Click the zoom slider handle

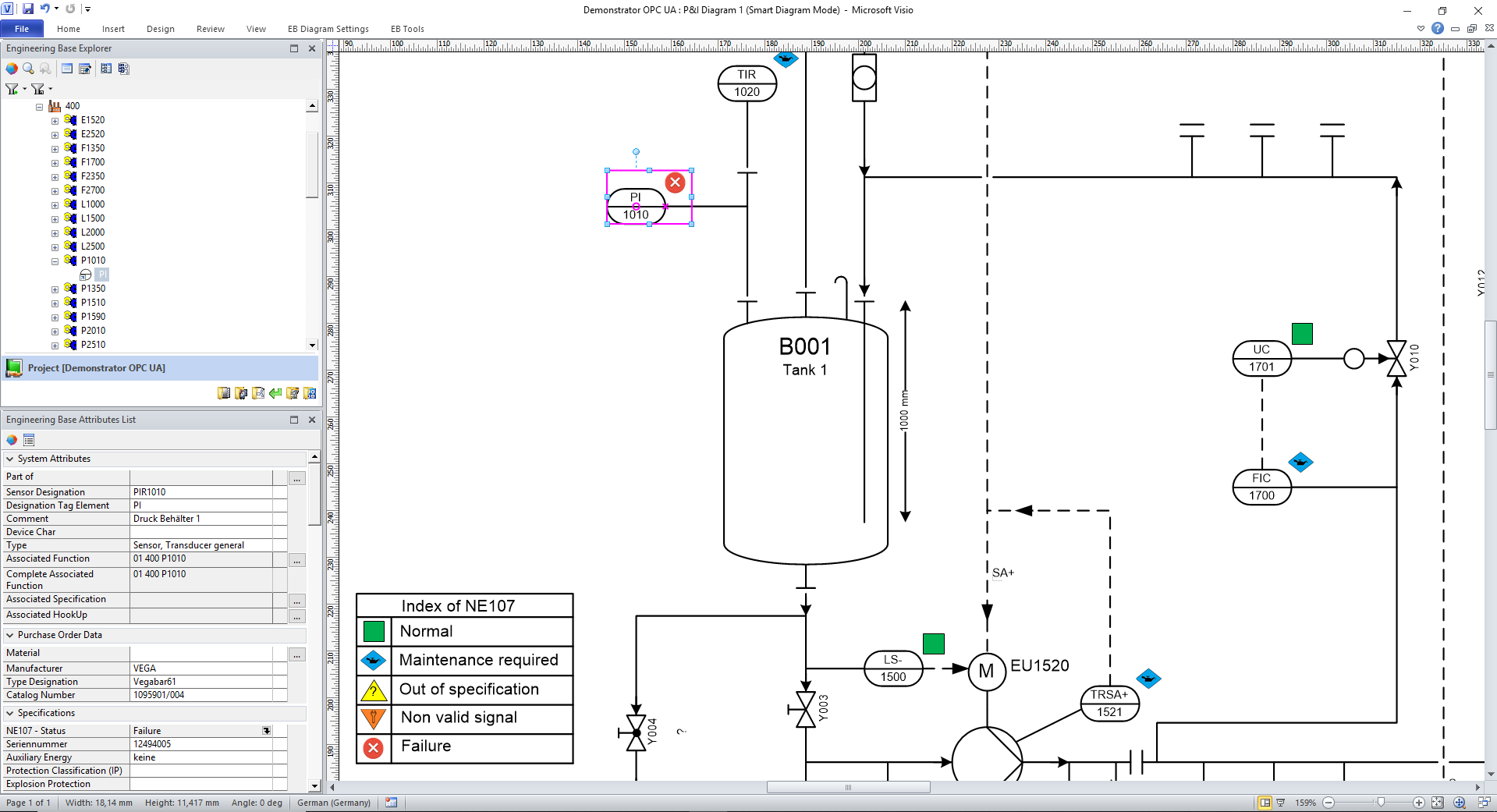tap(1381, 803)
